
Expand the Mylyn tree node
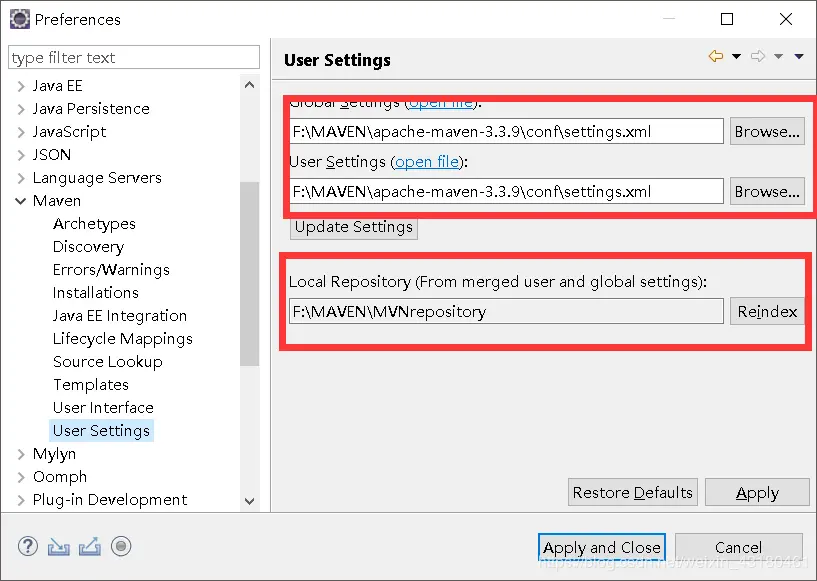point(21,454)
